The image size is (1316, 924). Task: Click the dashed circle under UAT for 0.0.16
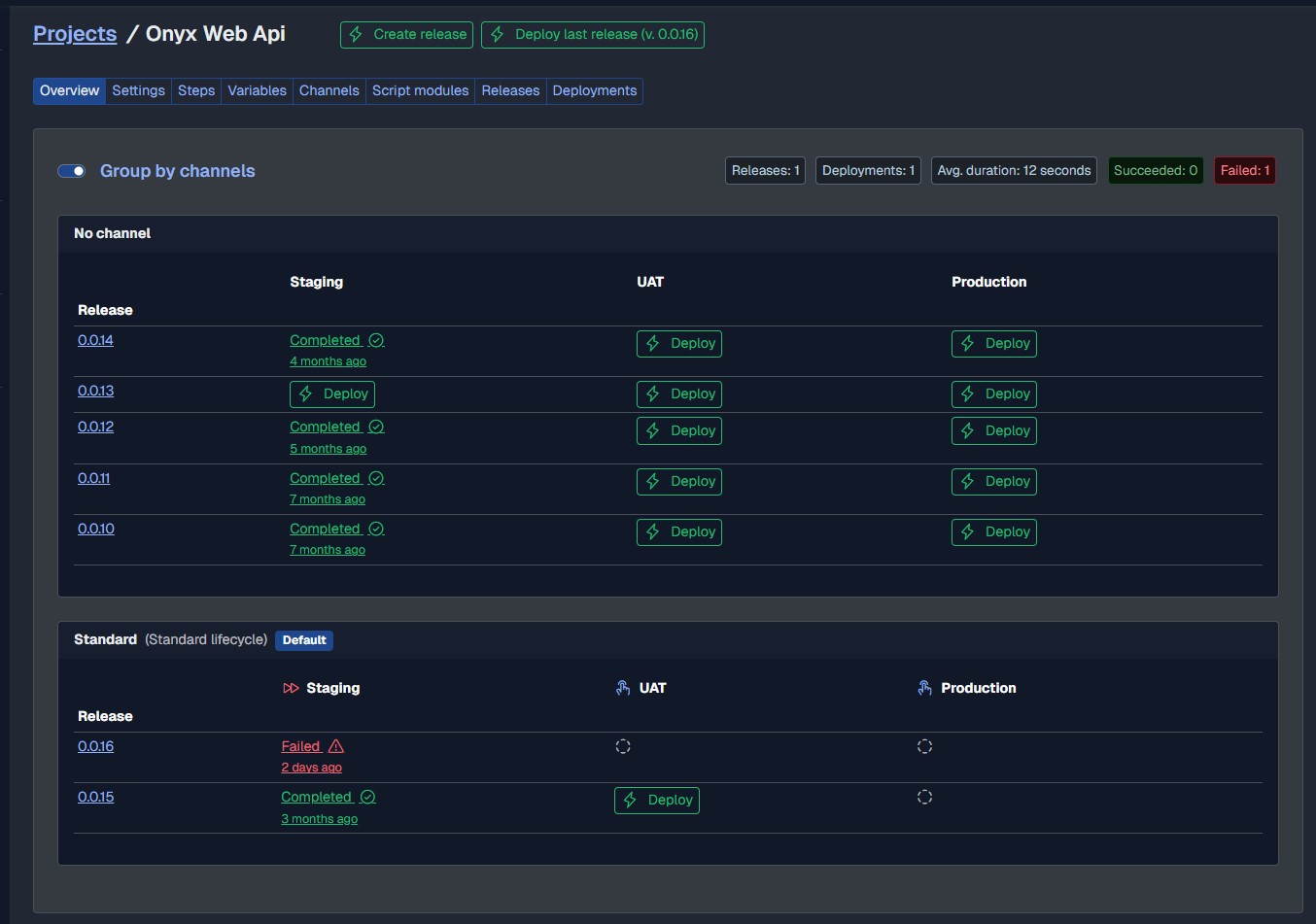(x=623, y=746)
